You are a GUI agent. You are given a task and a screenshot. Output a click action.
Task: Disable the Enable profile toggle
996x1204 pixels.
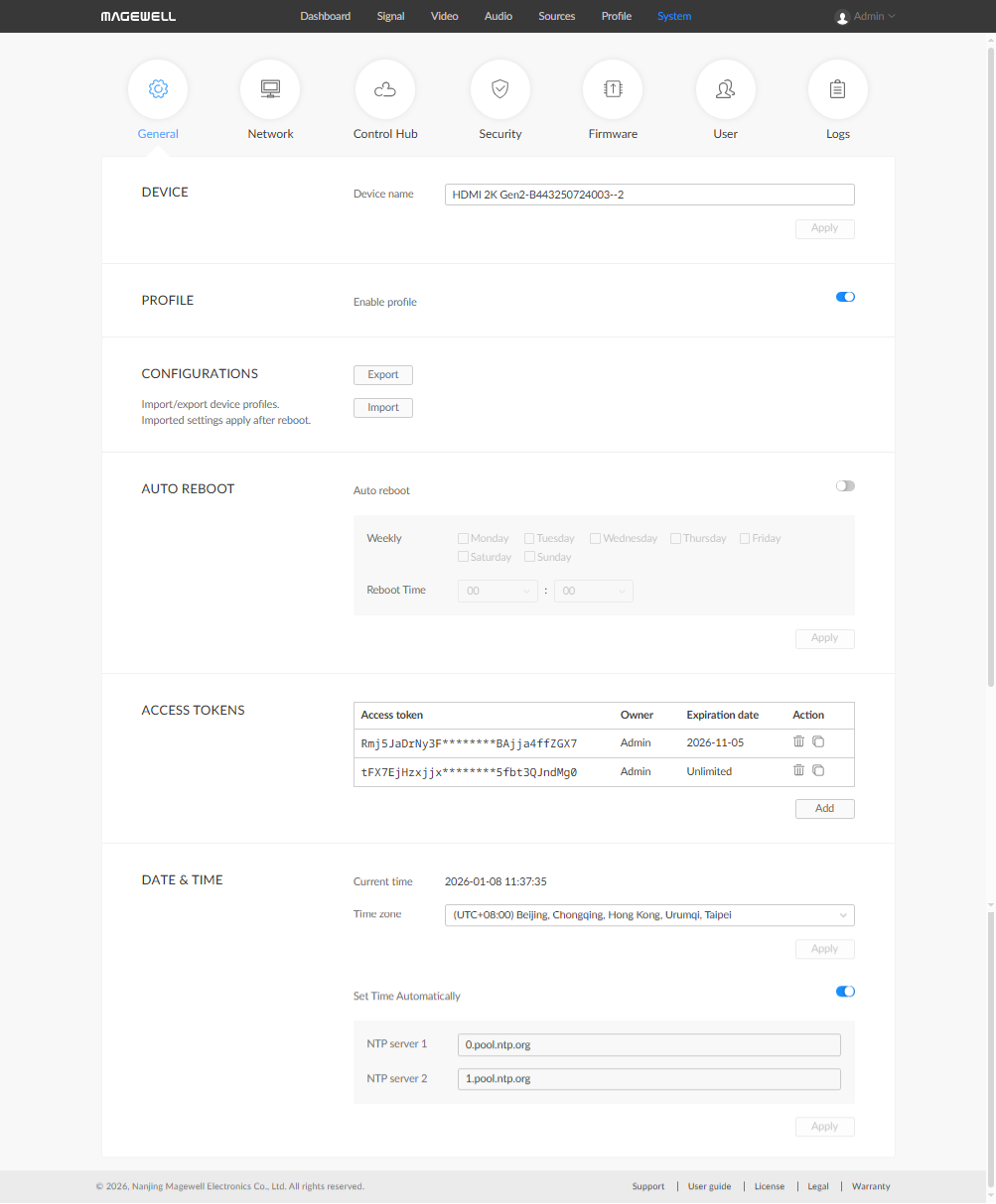[x=845, y=297]
